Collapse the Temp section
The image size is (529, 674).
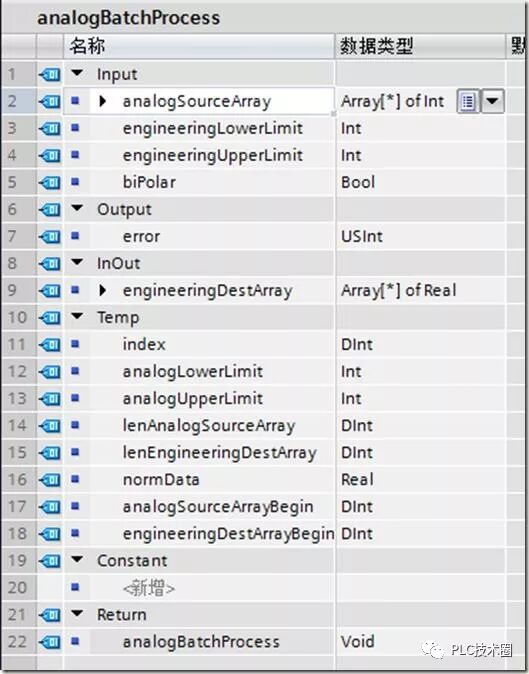pos(77,316)
